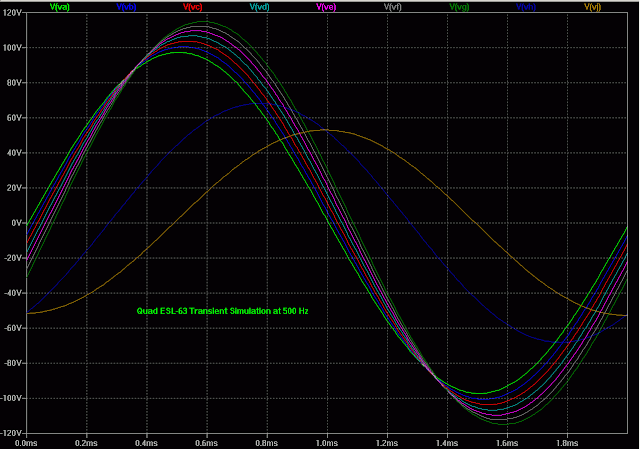Select the V(vg) trace label

click(459, 7)
